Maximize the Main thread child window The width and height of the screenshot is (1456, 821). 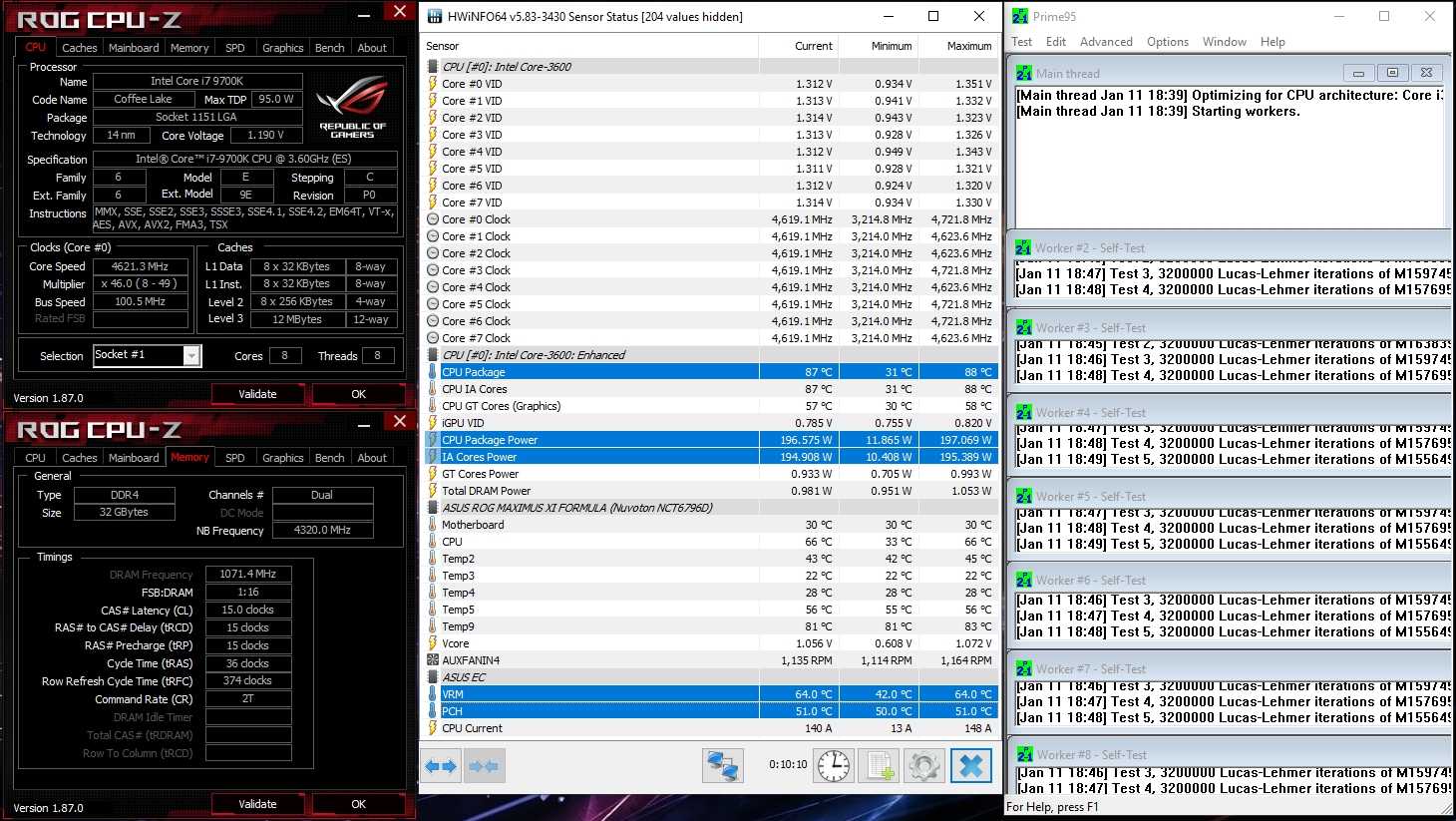(1392, 73)
